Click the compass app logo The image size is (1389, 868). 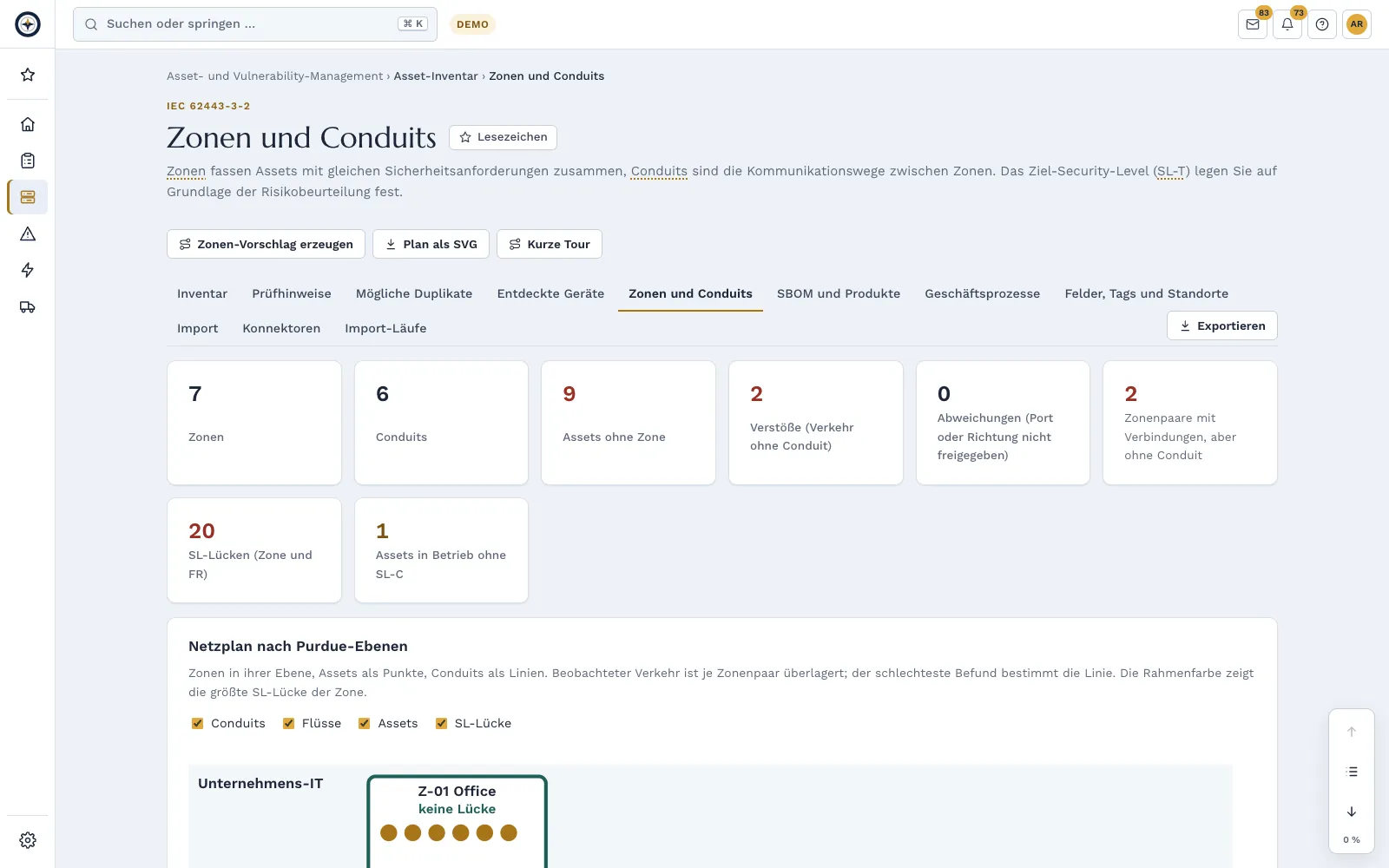(28, 24)
